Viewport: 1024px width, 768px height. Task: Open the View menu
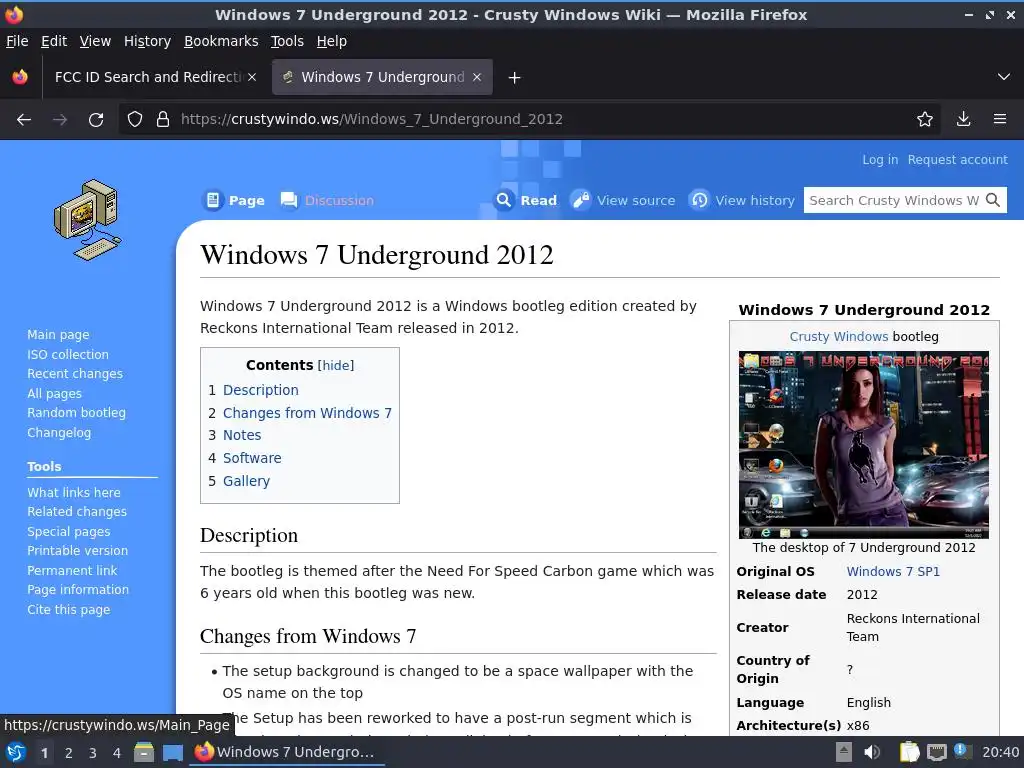(95, 41)
